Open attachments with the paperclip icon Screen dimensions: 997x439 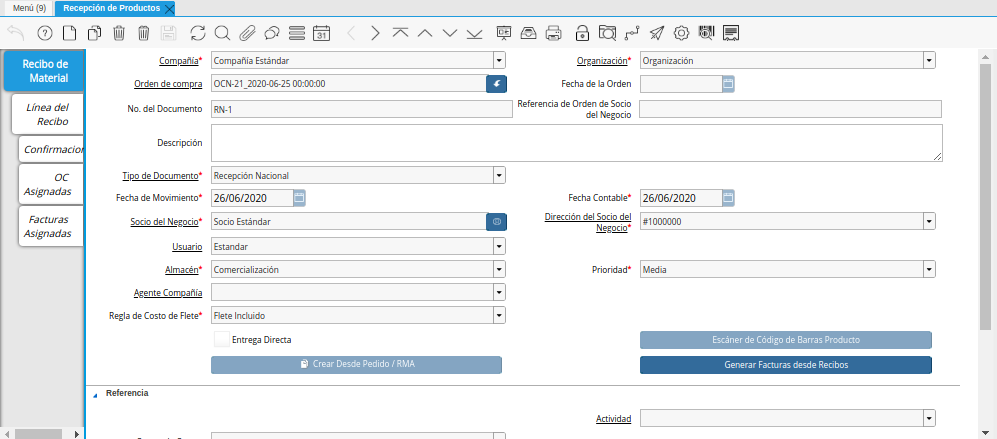(247, 33)
